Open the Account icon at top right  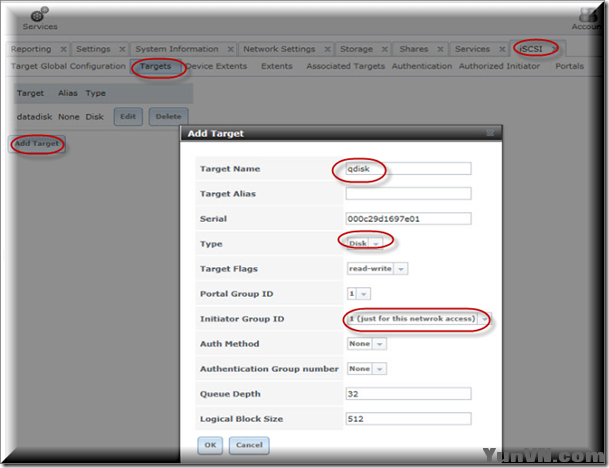click(x=588, y=19)
